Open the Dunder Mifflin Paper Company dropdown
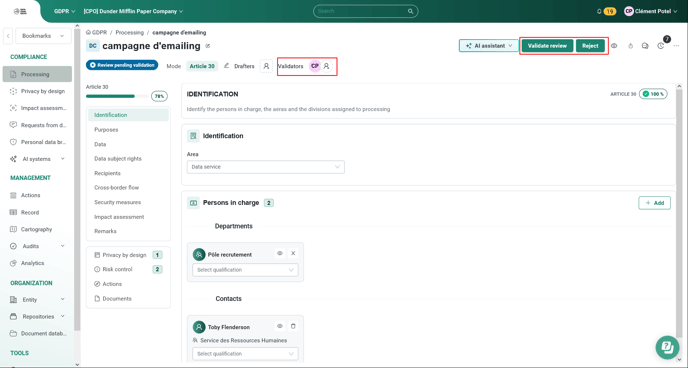The width and height of the screenshot is (688, 368). (133, 11)
